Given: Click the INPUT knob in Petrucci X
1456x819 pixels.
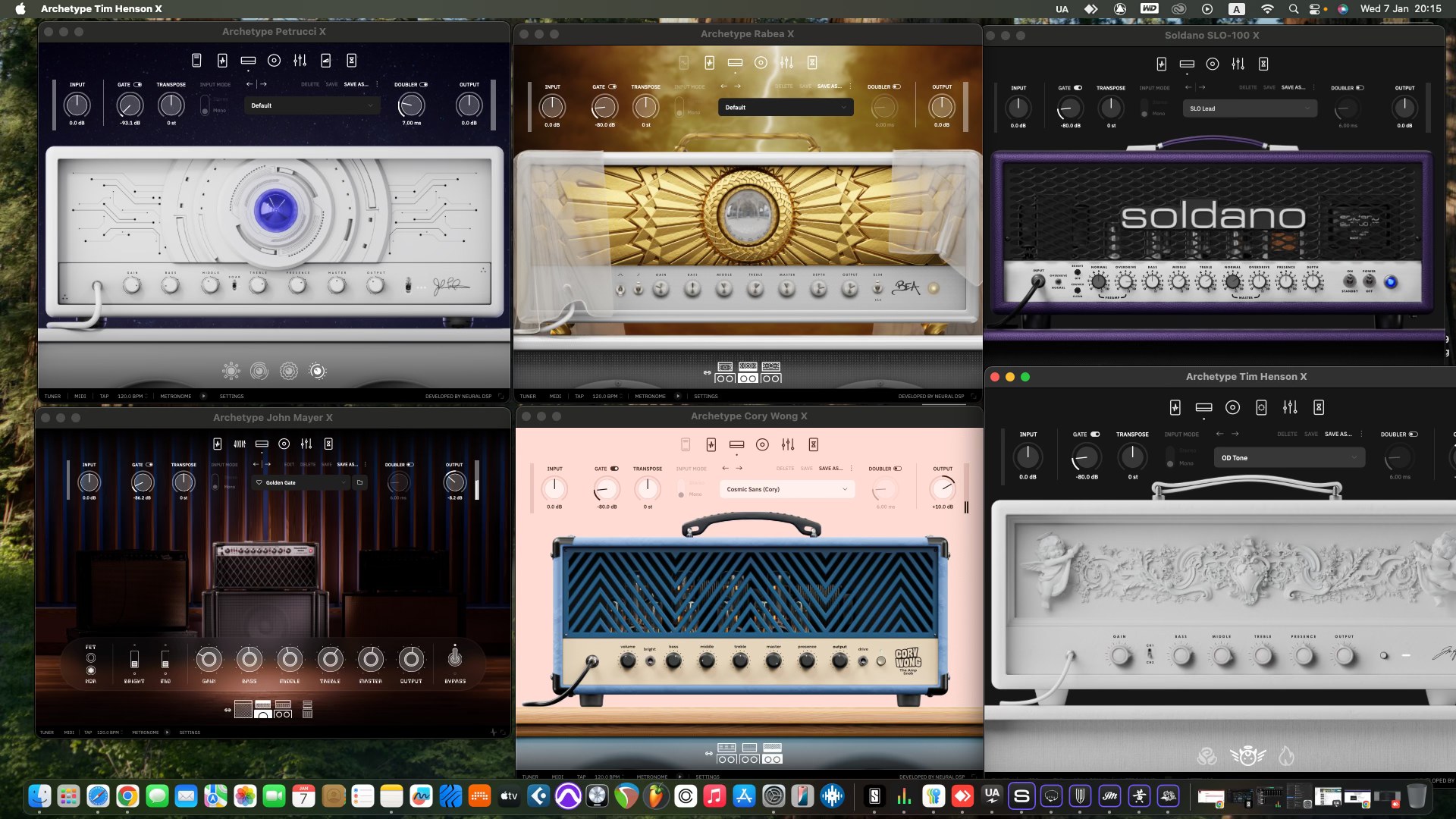Looking at the screenshot, I should [77, 105].
